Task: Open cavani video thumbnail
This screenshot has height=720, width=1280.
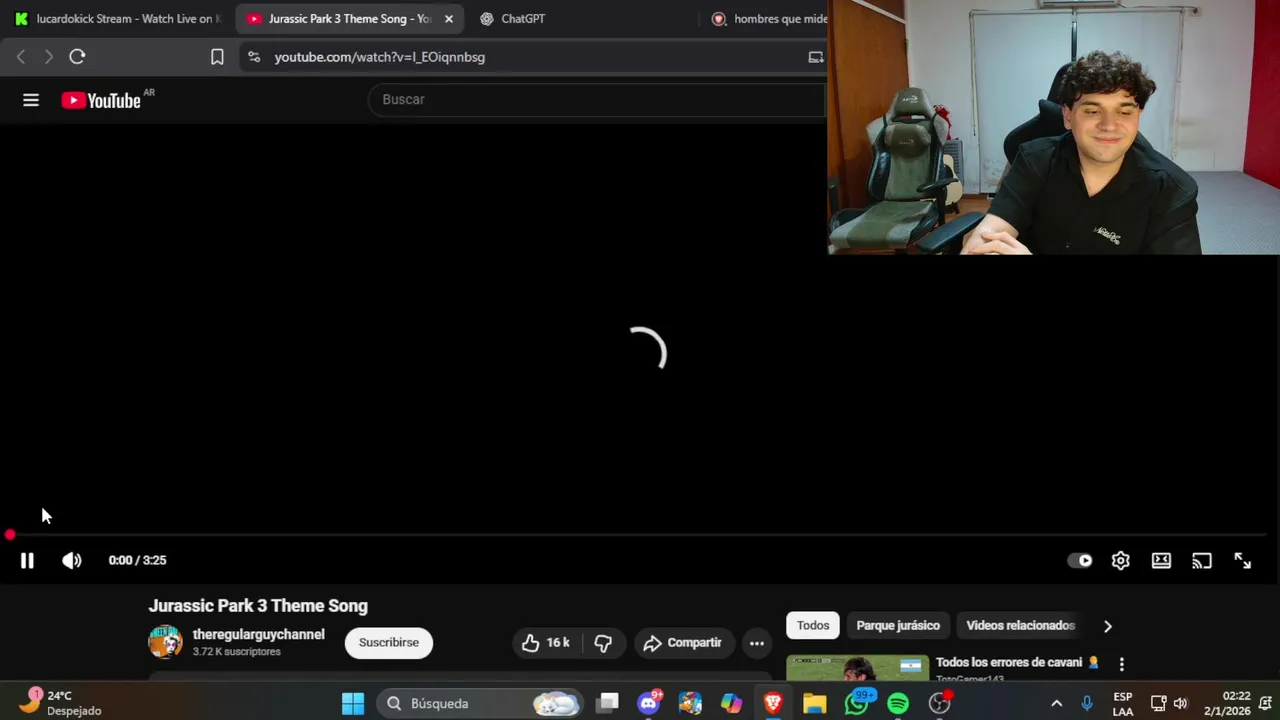Action: (x=857, y=668)
